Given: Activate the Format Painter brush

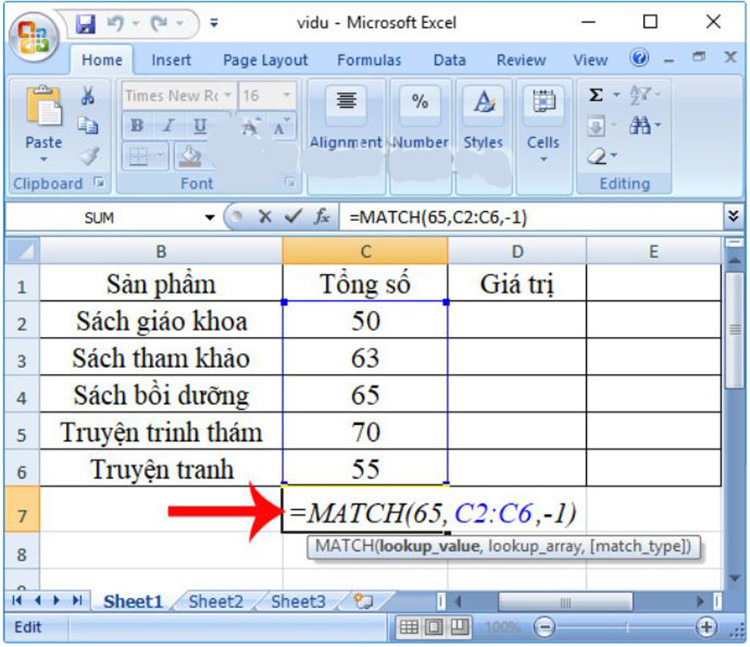Looking at the screenshot, I should [89, 155].
